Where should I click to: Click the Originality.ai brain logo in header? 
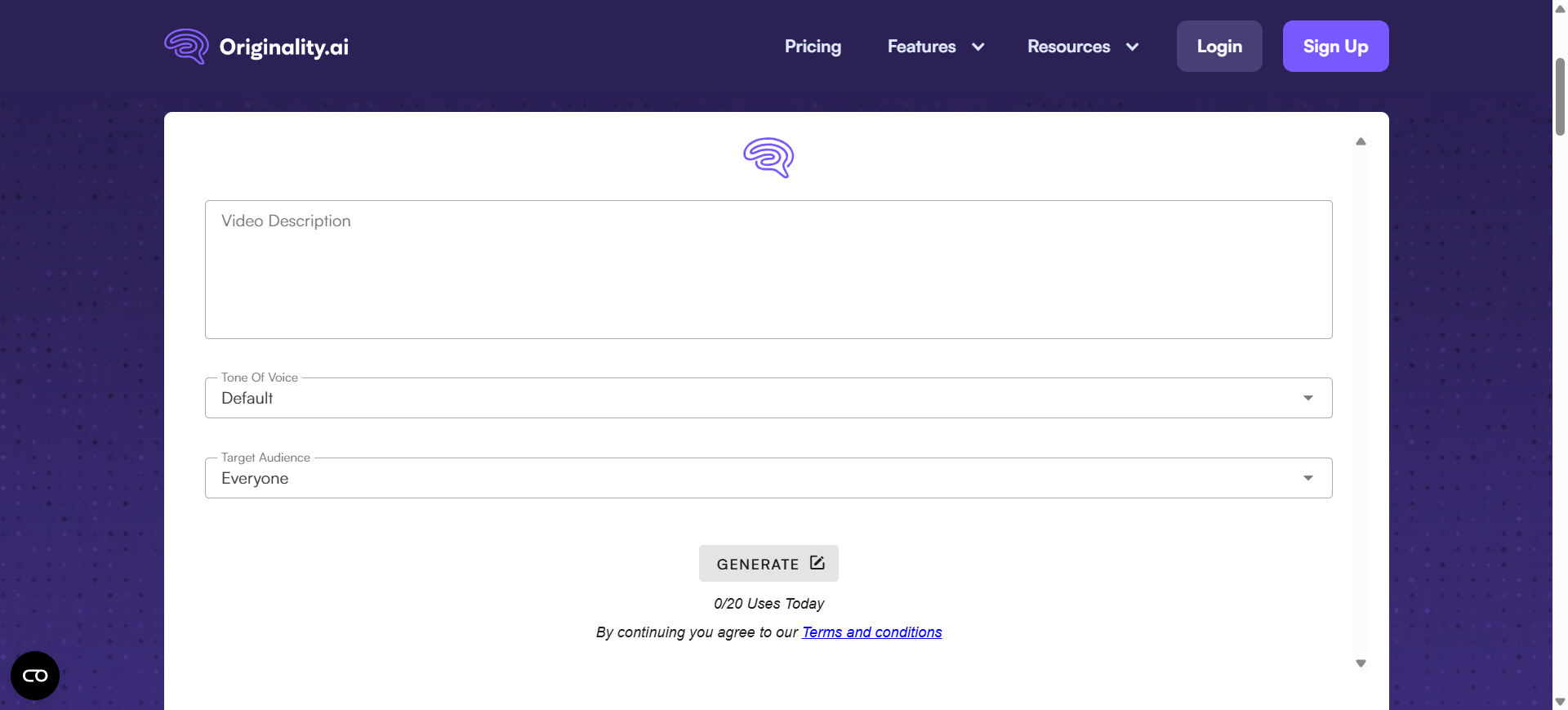coord(186,47)
